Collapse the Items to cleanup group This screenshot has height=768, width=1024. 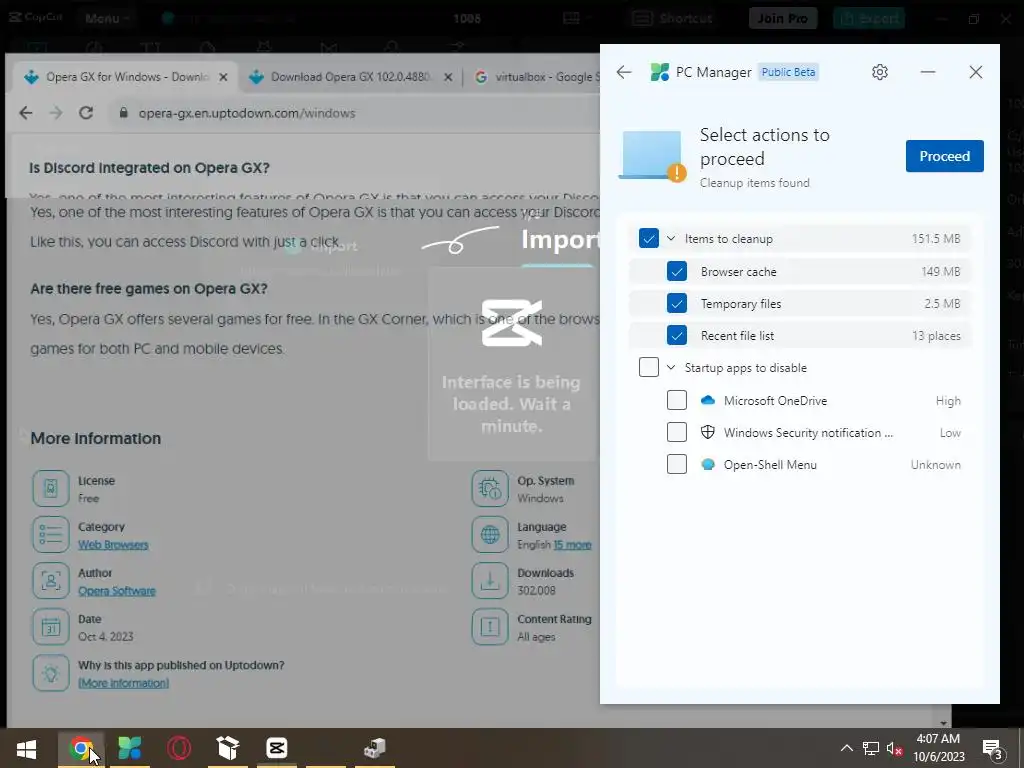coord(671,239)
